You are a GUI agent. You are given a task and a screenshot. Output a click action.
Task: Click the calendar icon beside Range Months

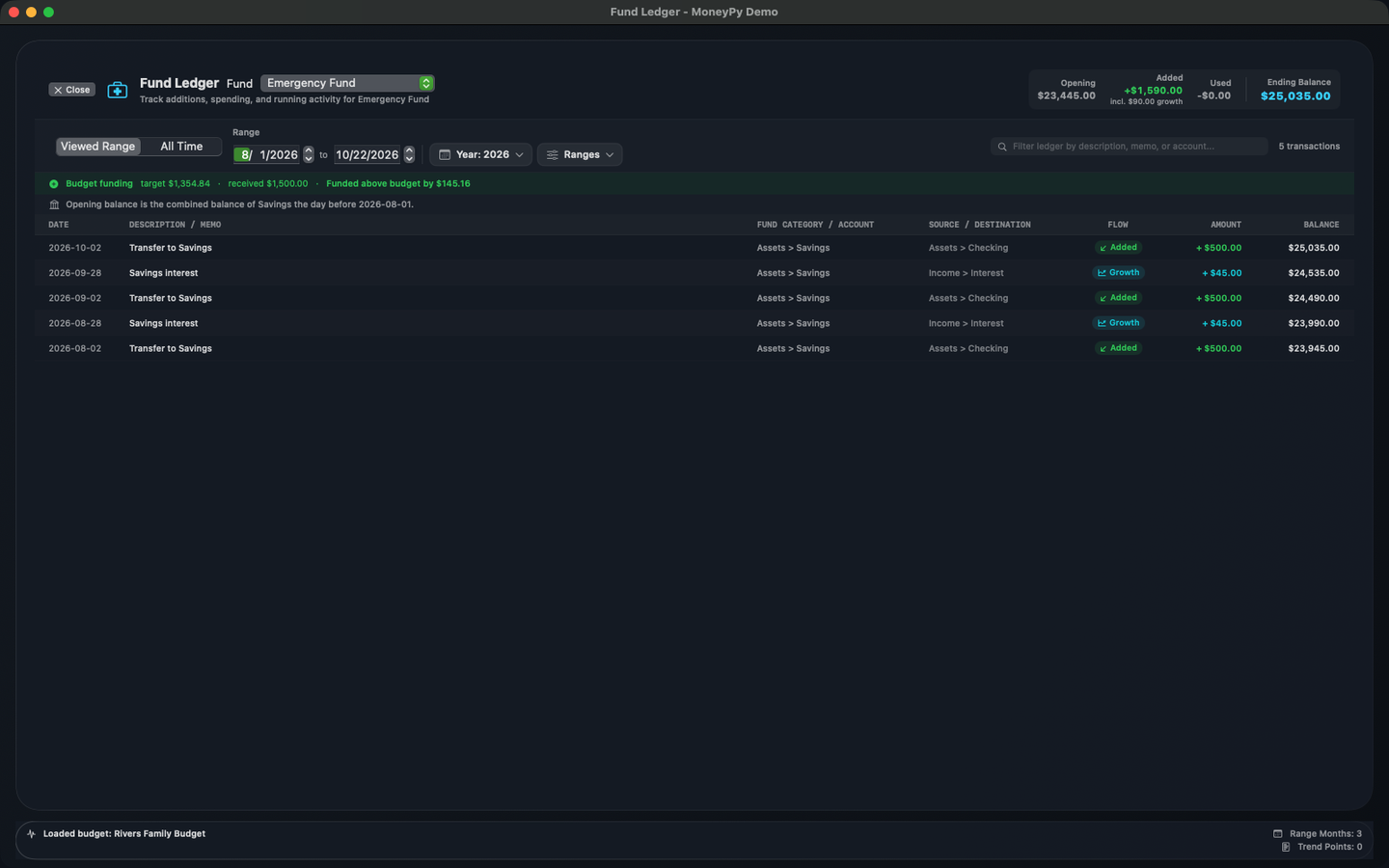1278,833
